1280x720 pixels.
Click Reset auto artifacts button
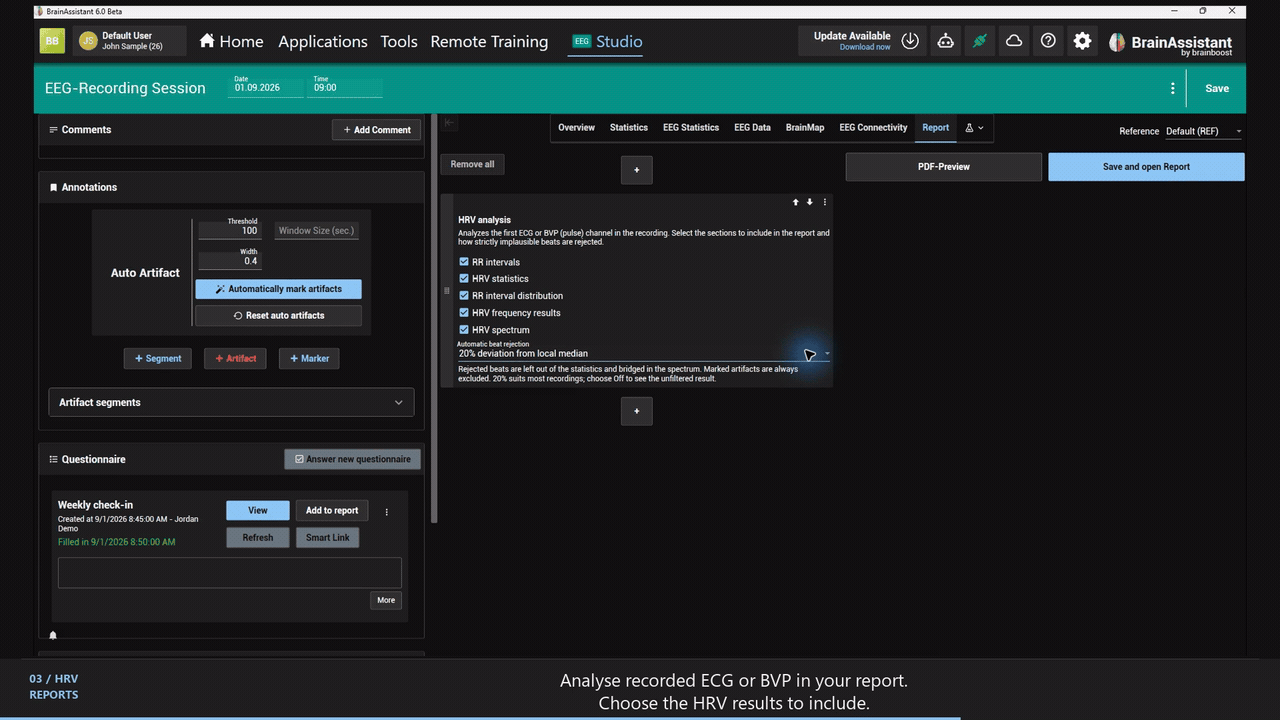[x=278, y=315]
